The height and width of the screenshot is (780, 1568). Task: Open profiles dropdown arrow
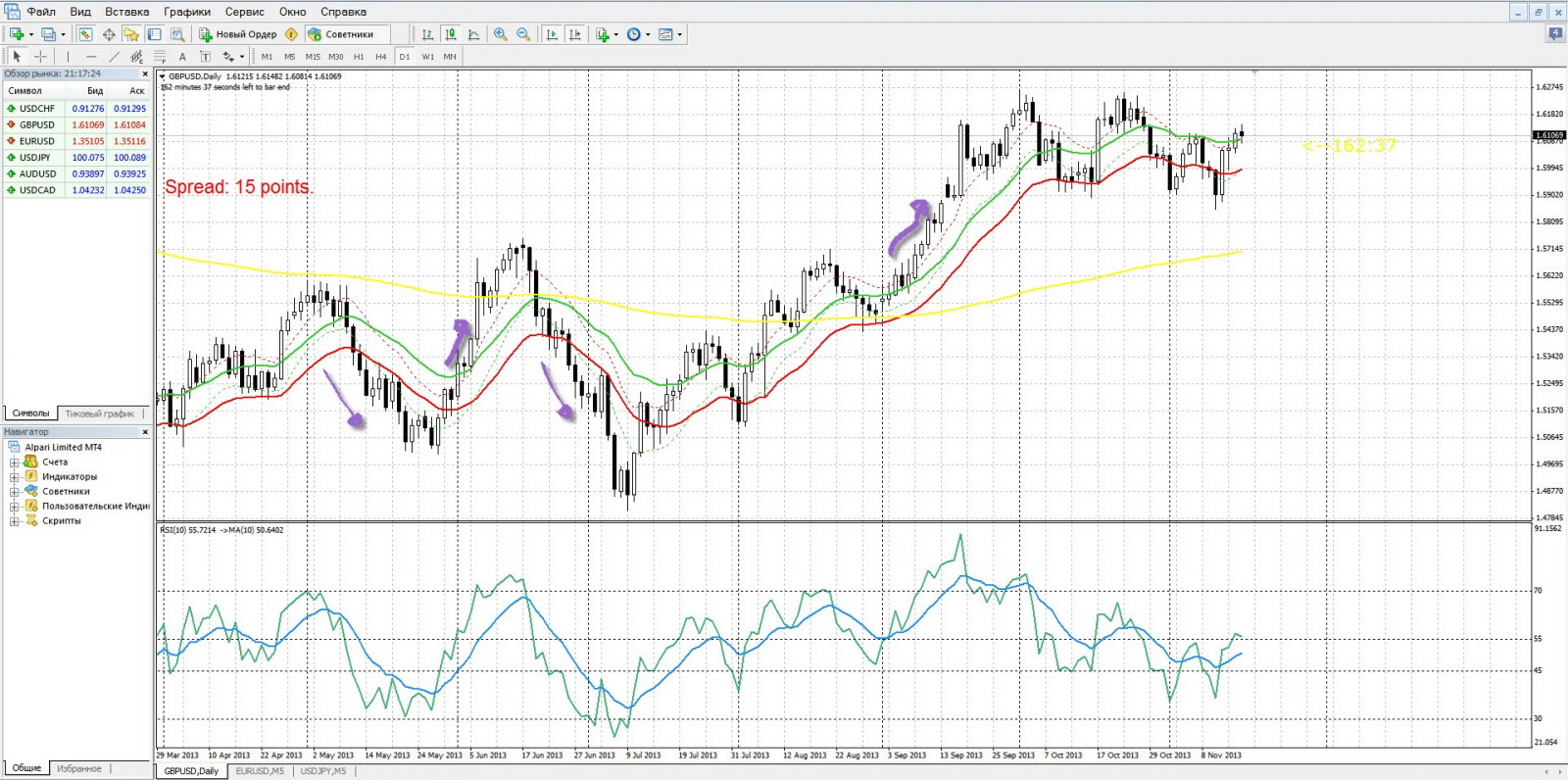pos(63,34)
